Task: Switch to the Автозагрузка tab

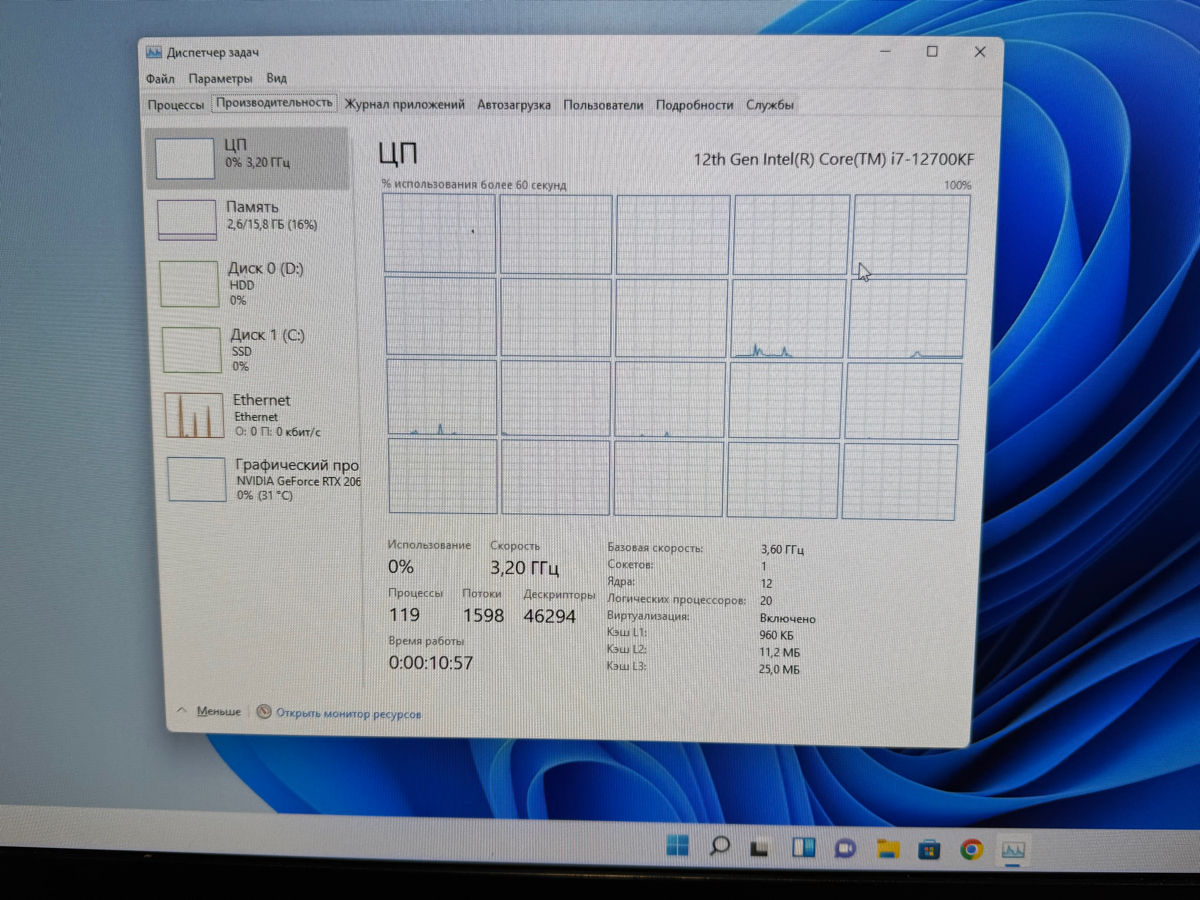Action: click(514, 104)
